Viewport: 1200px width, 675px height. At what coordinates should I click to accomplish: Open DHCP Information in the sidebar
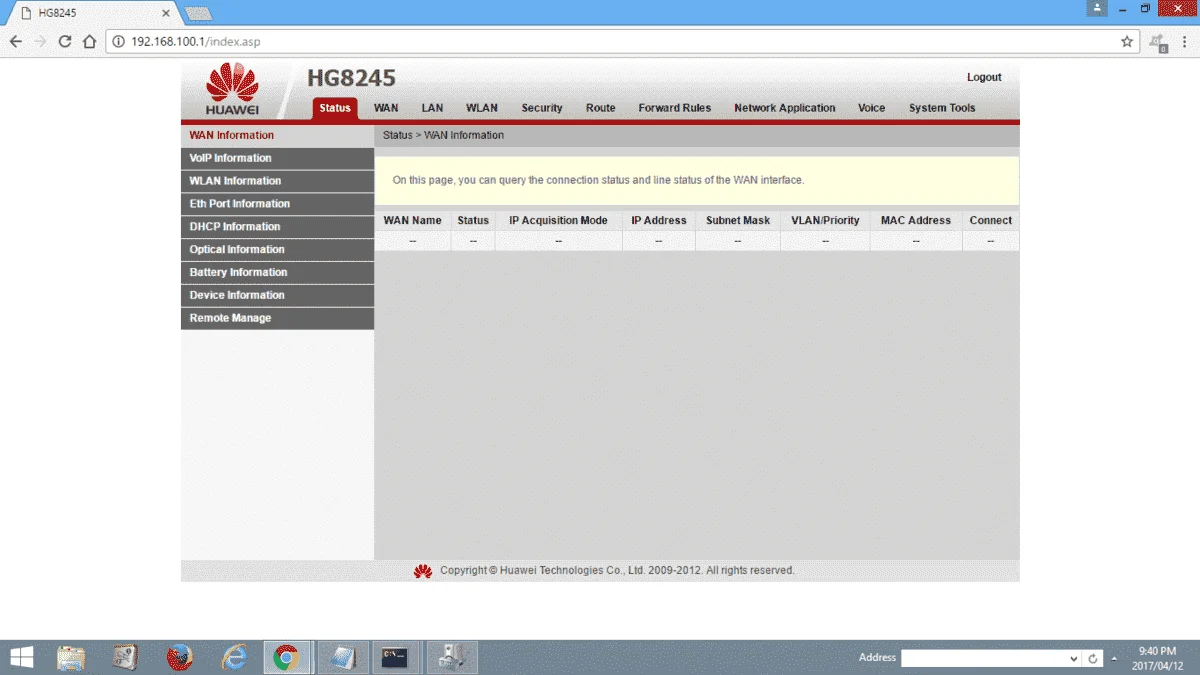click(277, 227)
